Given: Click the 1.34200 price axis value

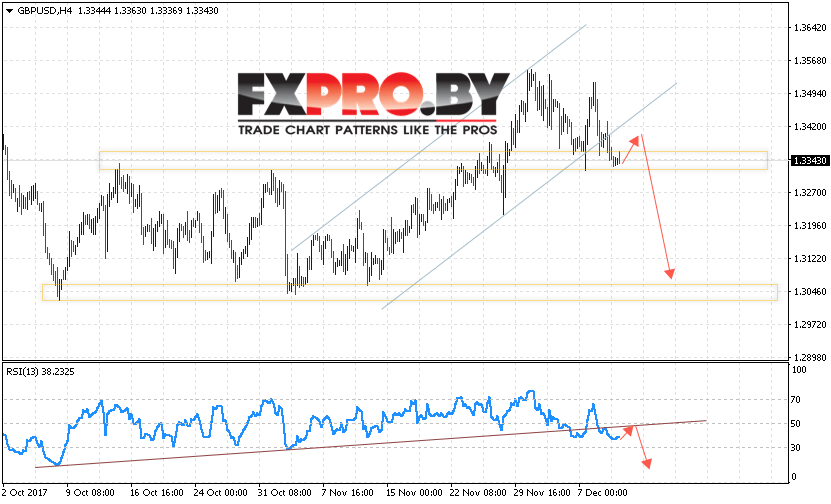Looking at the screenshot, I should 810,127.
